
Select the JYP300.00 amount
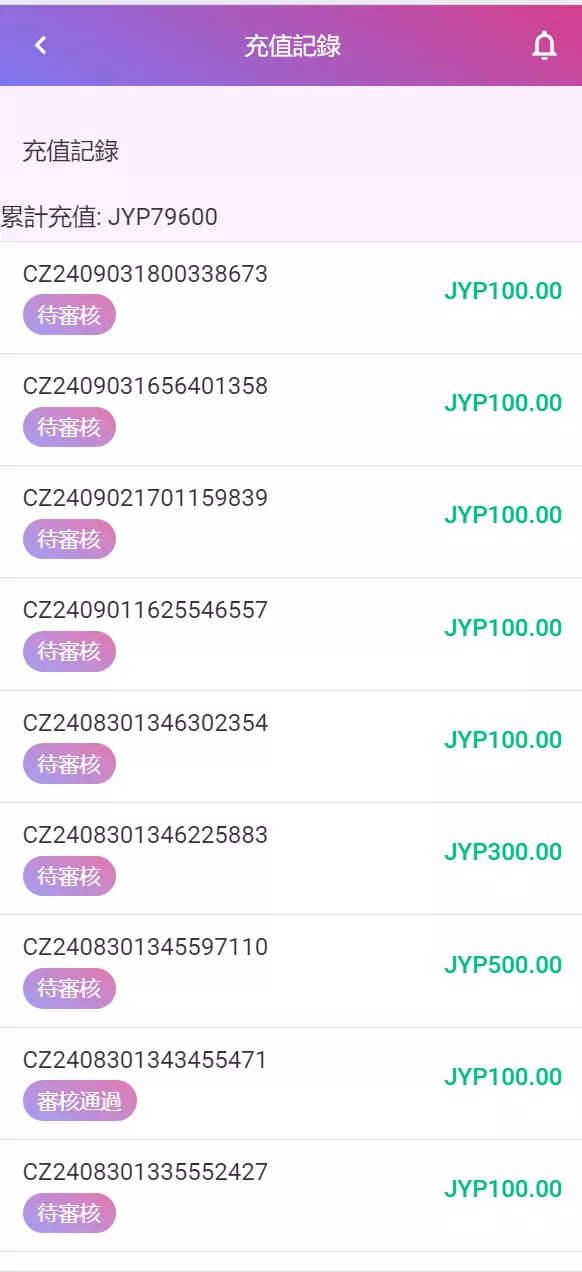tap(503, 852)
